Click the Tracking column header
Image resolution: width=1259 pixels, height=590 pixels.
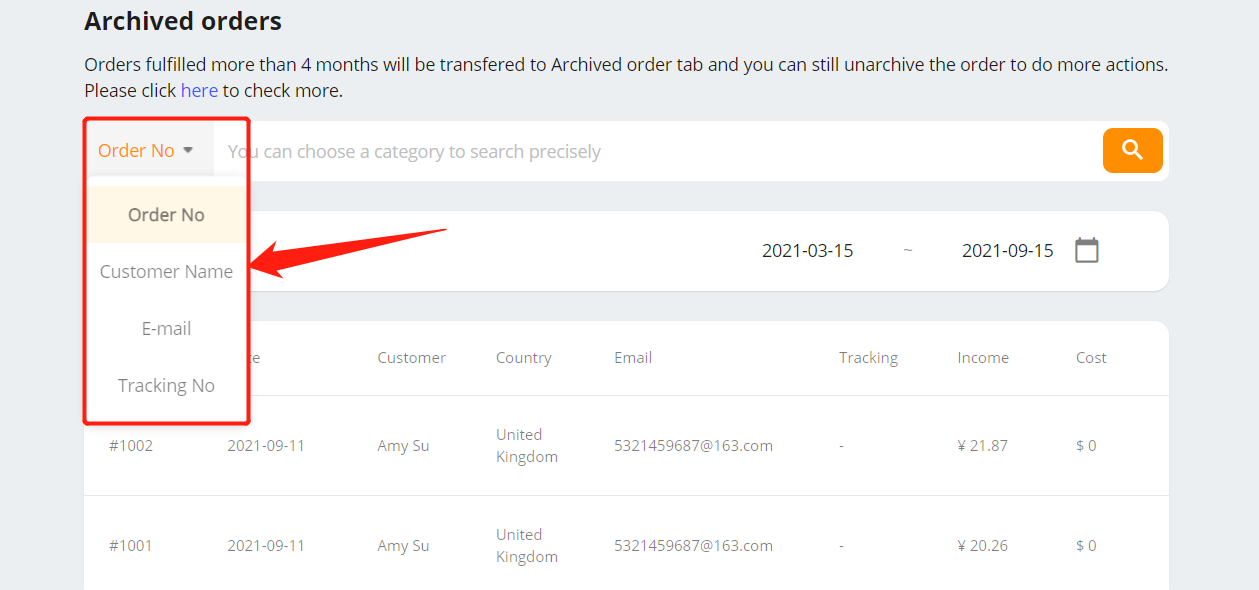click(868, 358)
